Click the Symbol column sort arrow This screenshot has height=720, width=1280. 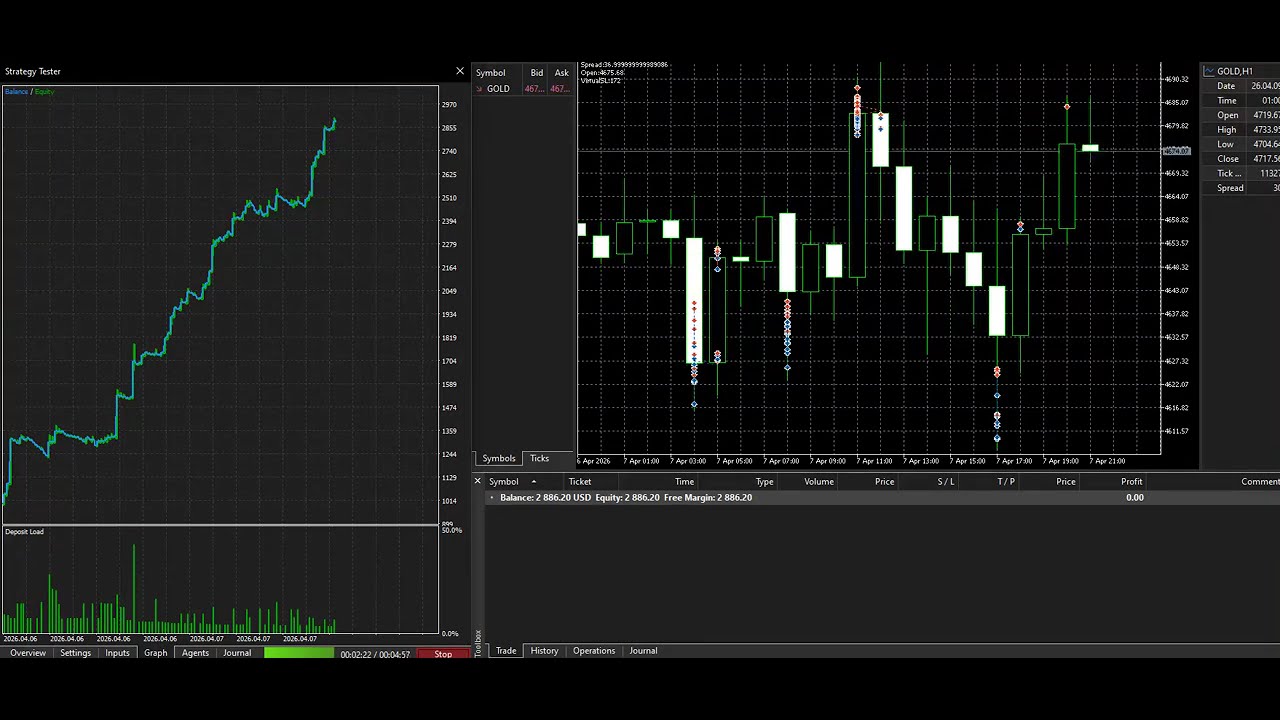pyautogui.click(x=534, y=482)
